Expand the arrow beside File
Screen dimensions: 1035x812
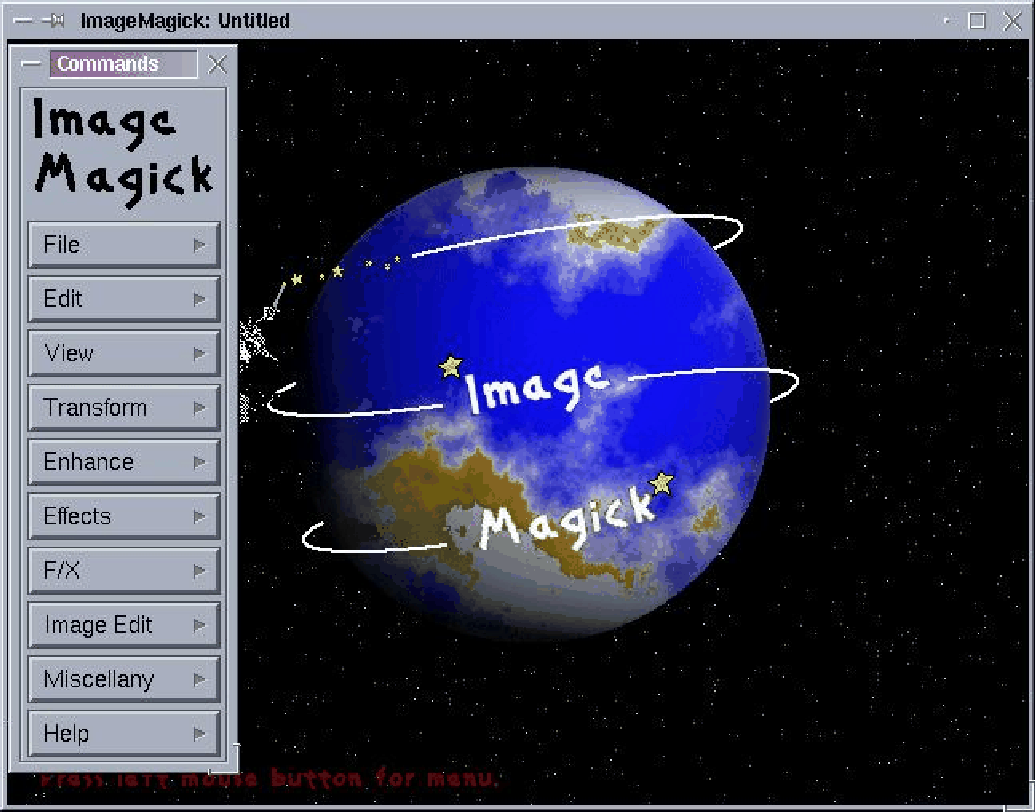199,245
